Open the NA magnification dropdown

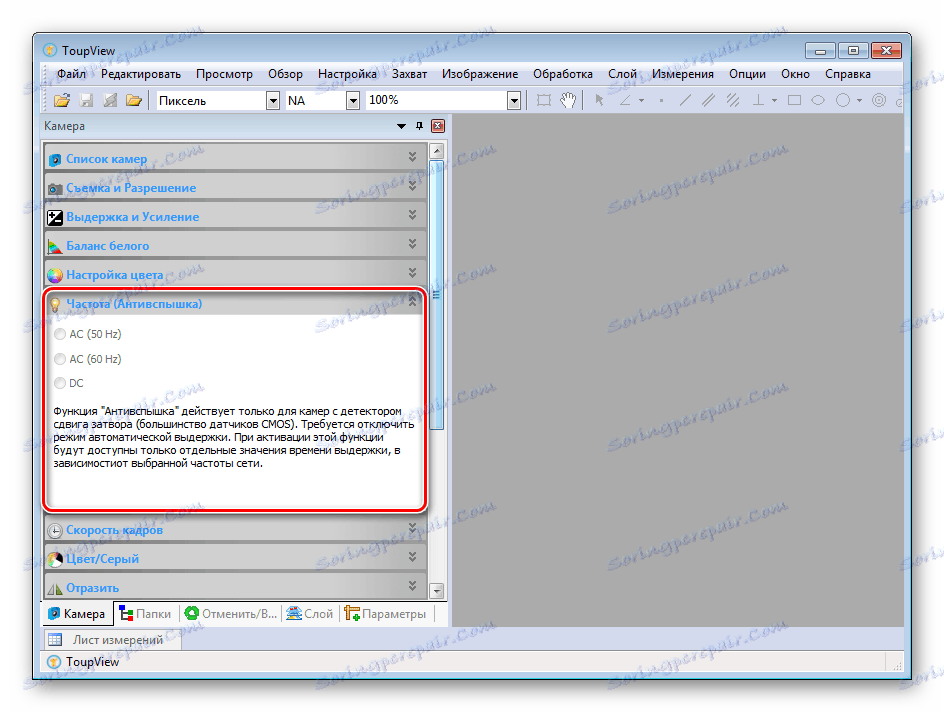point(353,101)
